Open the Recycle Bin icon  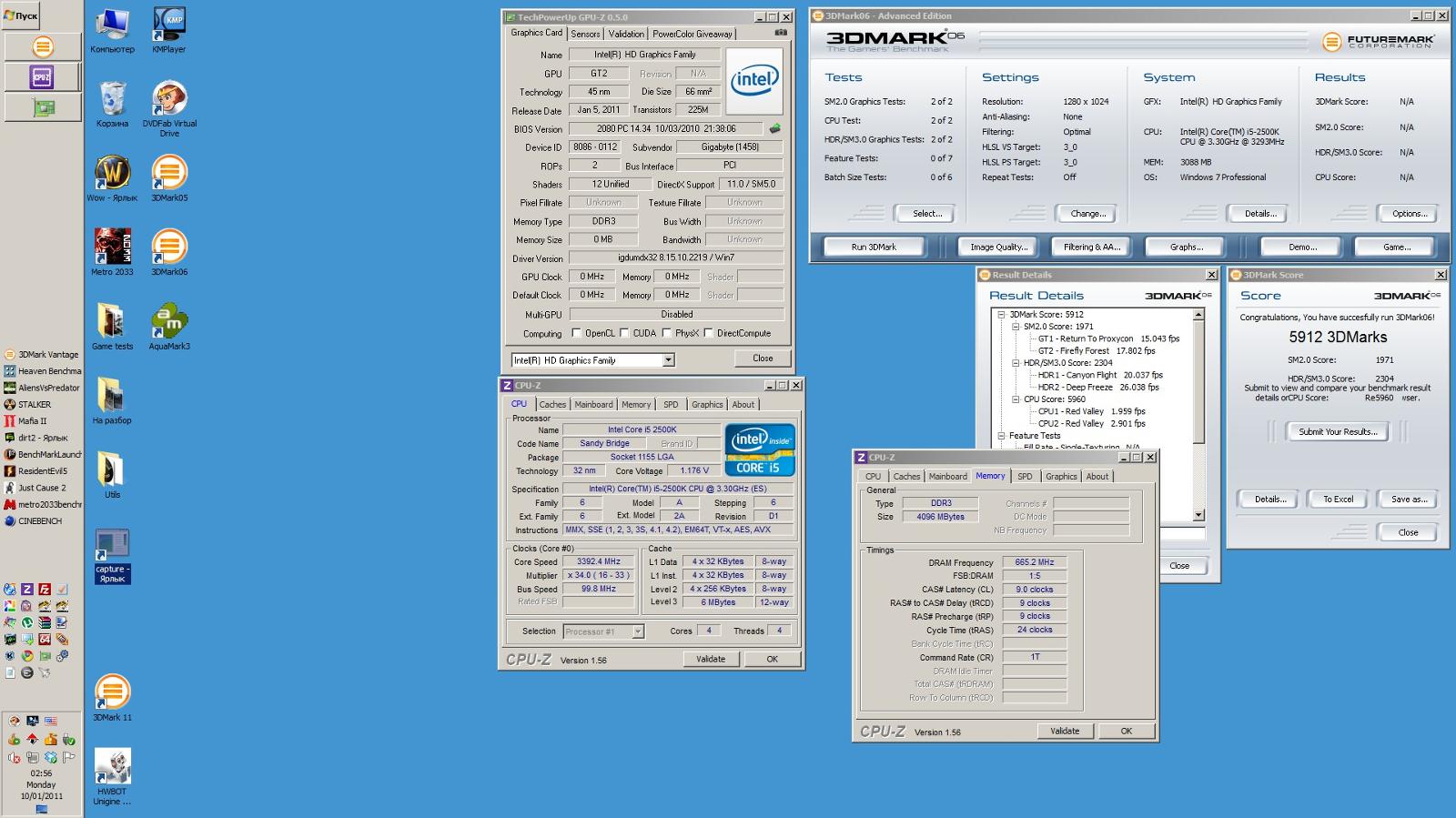click(x=112, y=105)
